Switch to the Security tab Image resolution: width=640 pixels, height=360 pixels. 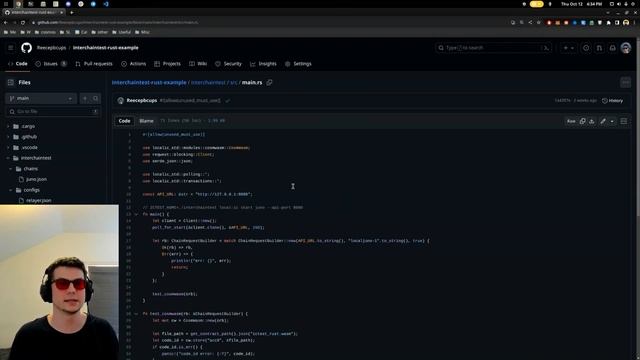[228, 64]
